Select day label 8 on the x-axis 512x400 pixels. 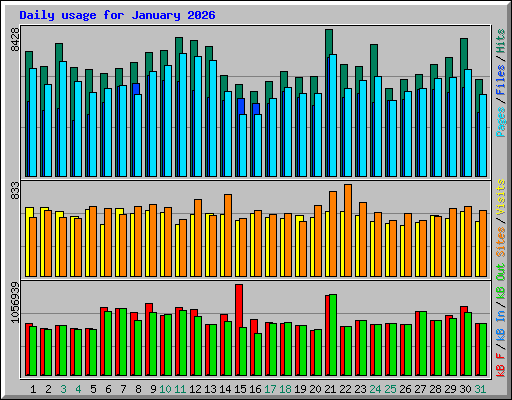[138, 389]
